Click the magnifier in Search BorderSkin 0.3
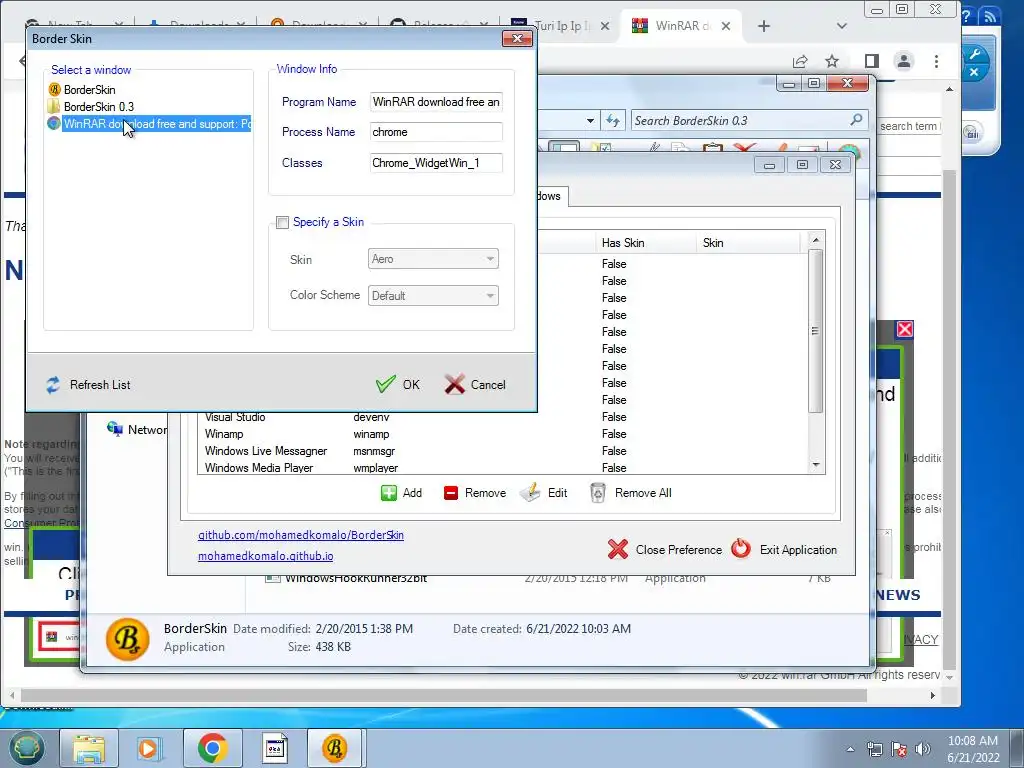 (x=856, y=120)
